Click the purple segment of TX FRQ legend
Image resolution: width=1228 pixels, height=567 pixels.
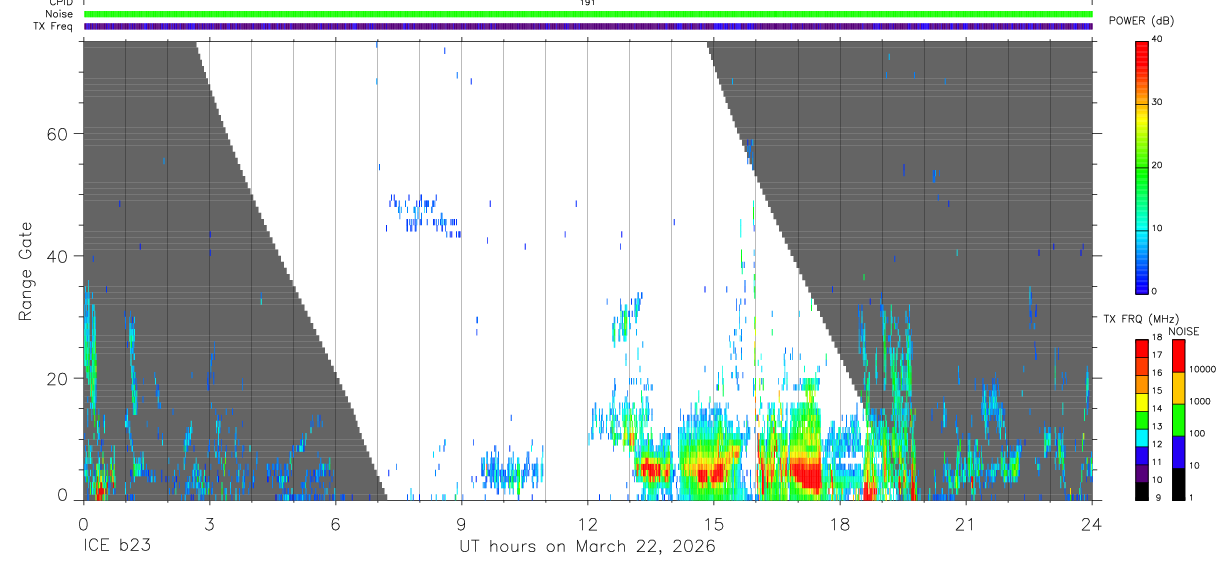pos(1141,474)
